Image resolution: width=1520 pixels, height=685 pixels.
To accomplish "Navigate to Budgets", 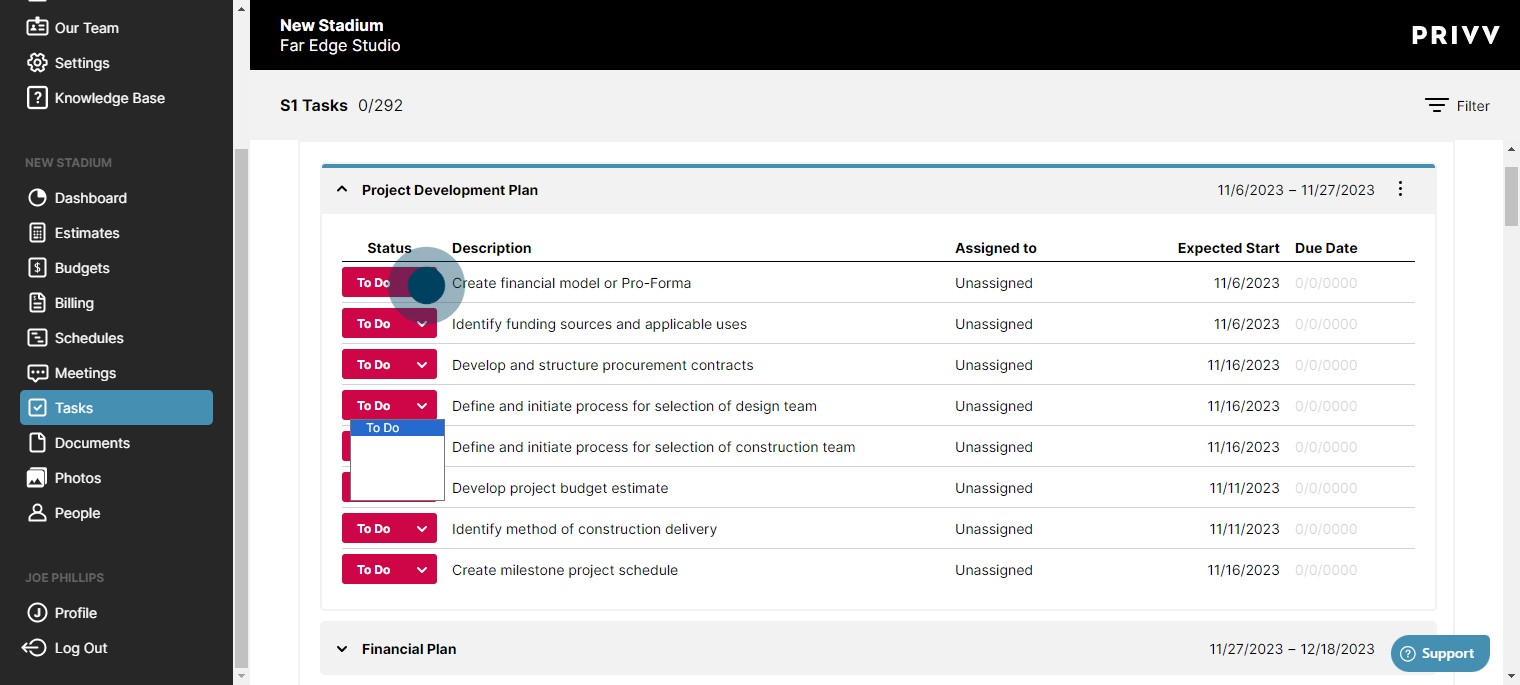I will pos(116,268).
